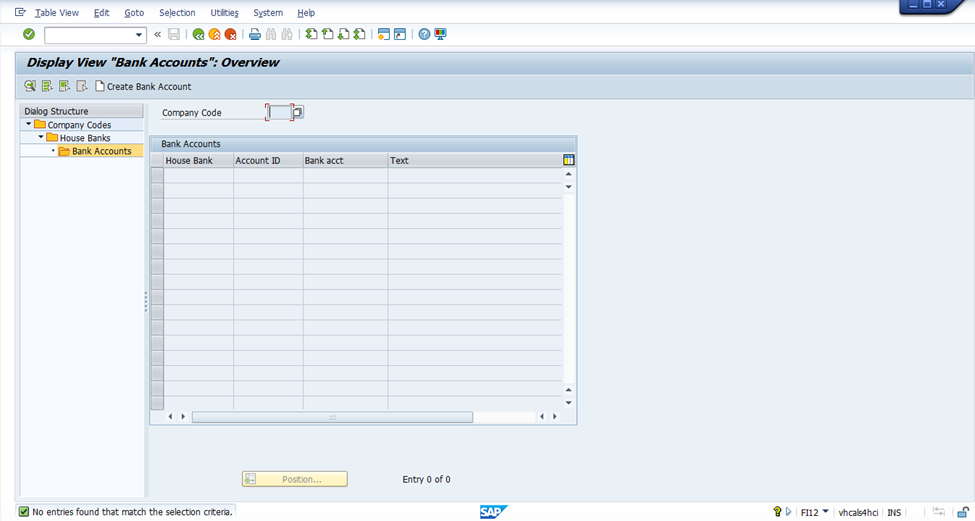
Task: Collapse the Company Codes tree node
Action: (29, 124)
